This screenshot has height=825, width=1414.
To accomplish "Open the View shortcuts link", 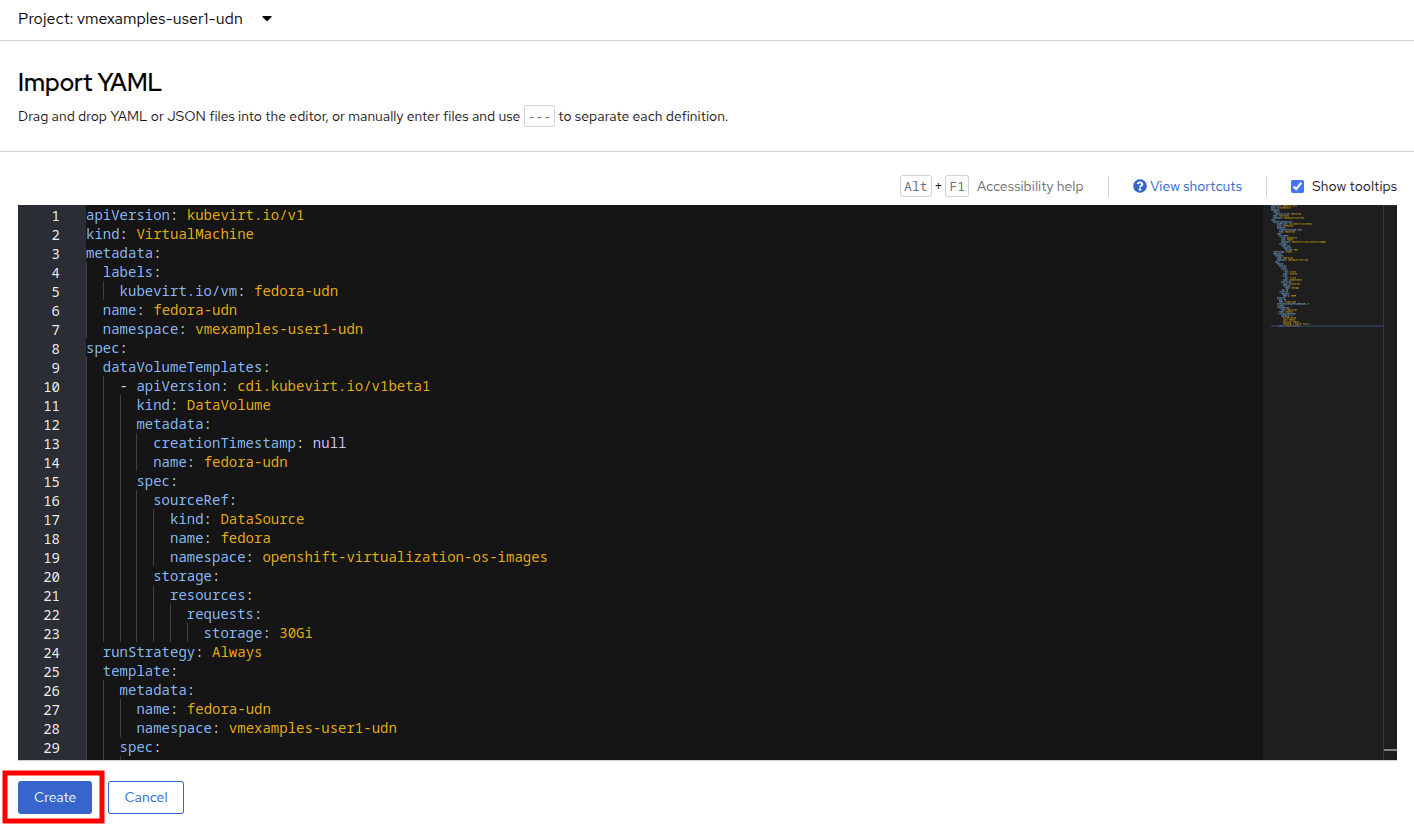I will [1195, 186].
